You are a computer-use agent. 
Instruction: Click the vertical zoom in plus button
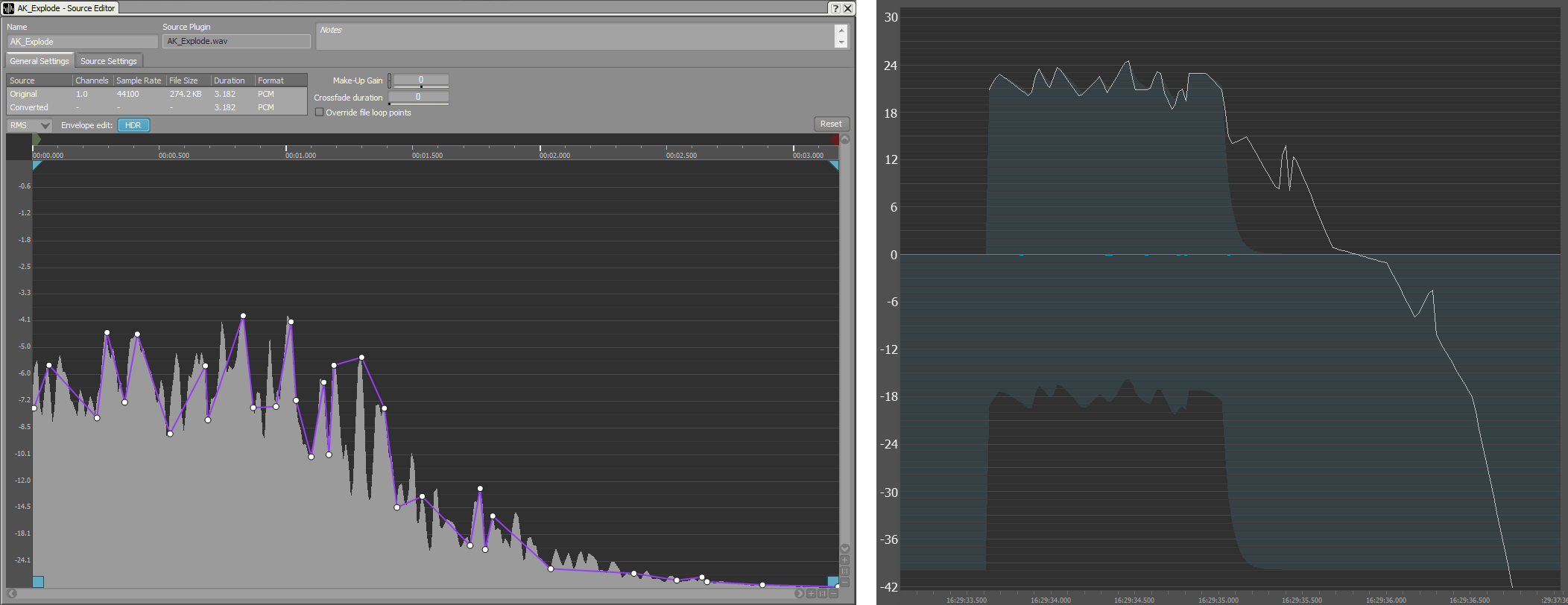(845, 560)
